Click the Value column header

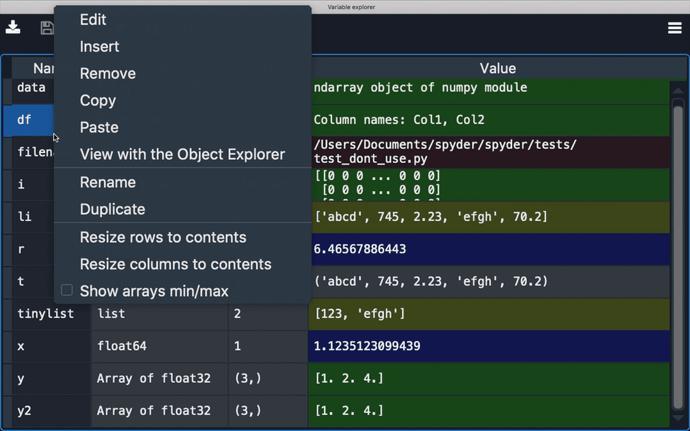tap(497, 68)
